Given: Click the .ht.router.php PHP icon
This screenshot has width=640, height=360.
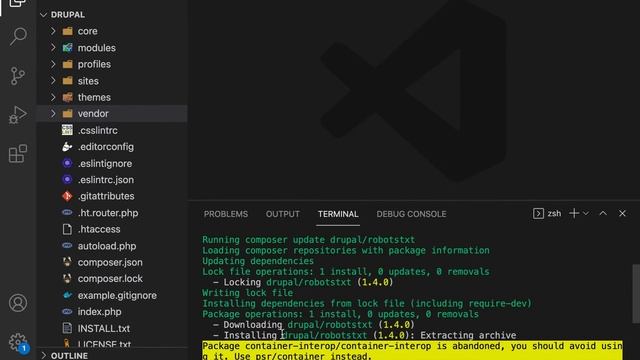Looking at the screenshot, I should pyautogui.click(x=67, y=213).
